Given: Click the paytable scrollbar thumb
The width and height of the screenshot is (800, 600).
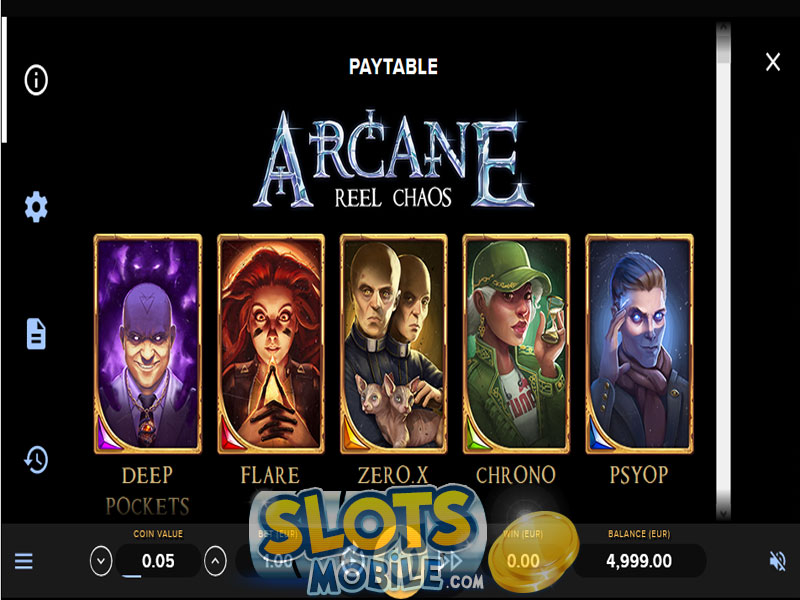Looking at the screenshot, I should tap(723, 48).
